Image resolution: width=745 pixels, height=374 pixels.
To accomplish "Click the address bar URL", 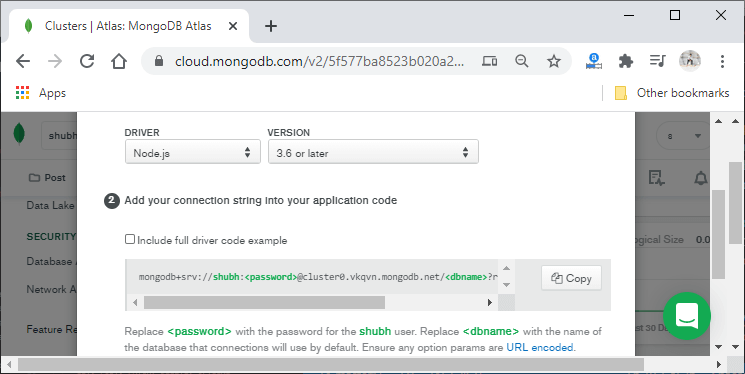I will [x=319, y=61].
